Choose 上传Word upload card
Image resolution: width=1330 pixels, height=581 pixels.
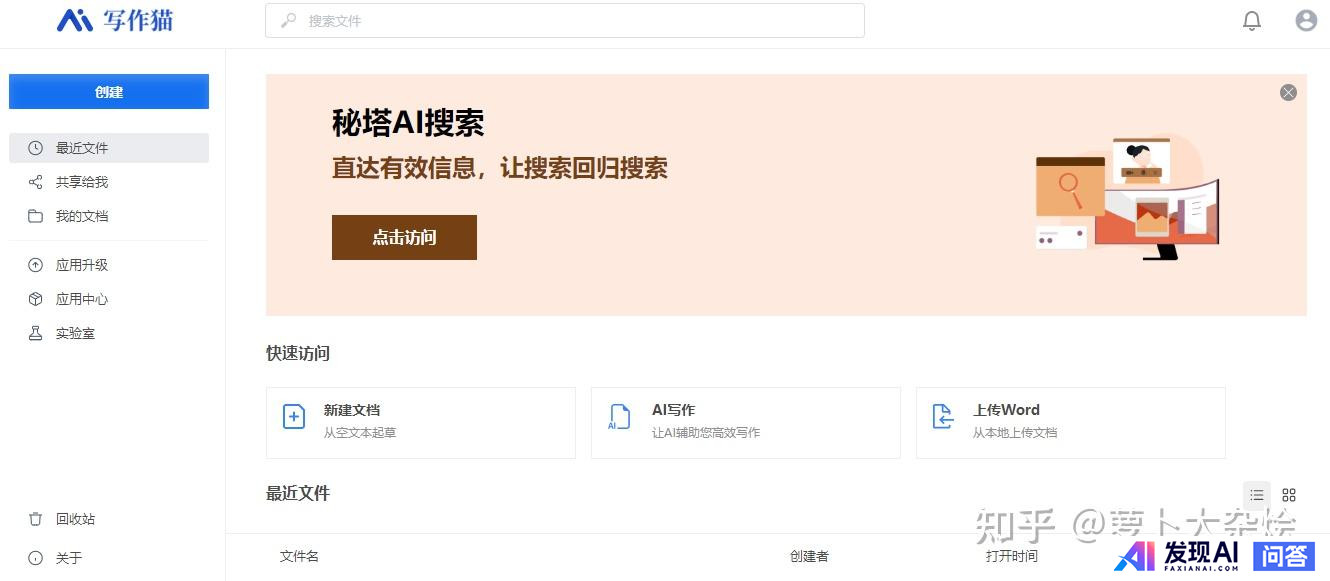[x=1070, y=422]
